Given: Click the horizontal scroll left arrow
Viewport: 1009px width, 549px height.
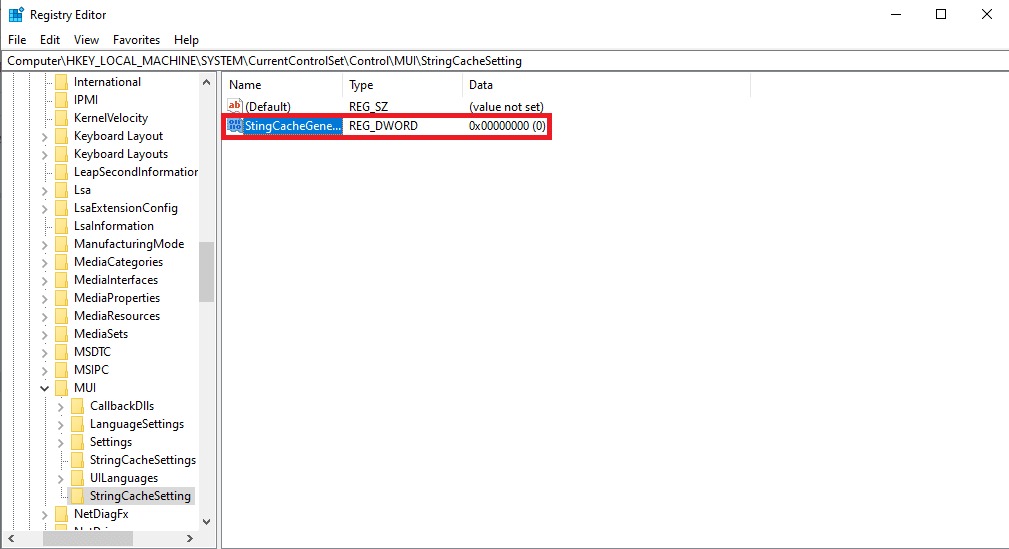Looking at the screenshot, I should [x=11, y=538].
